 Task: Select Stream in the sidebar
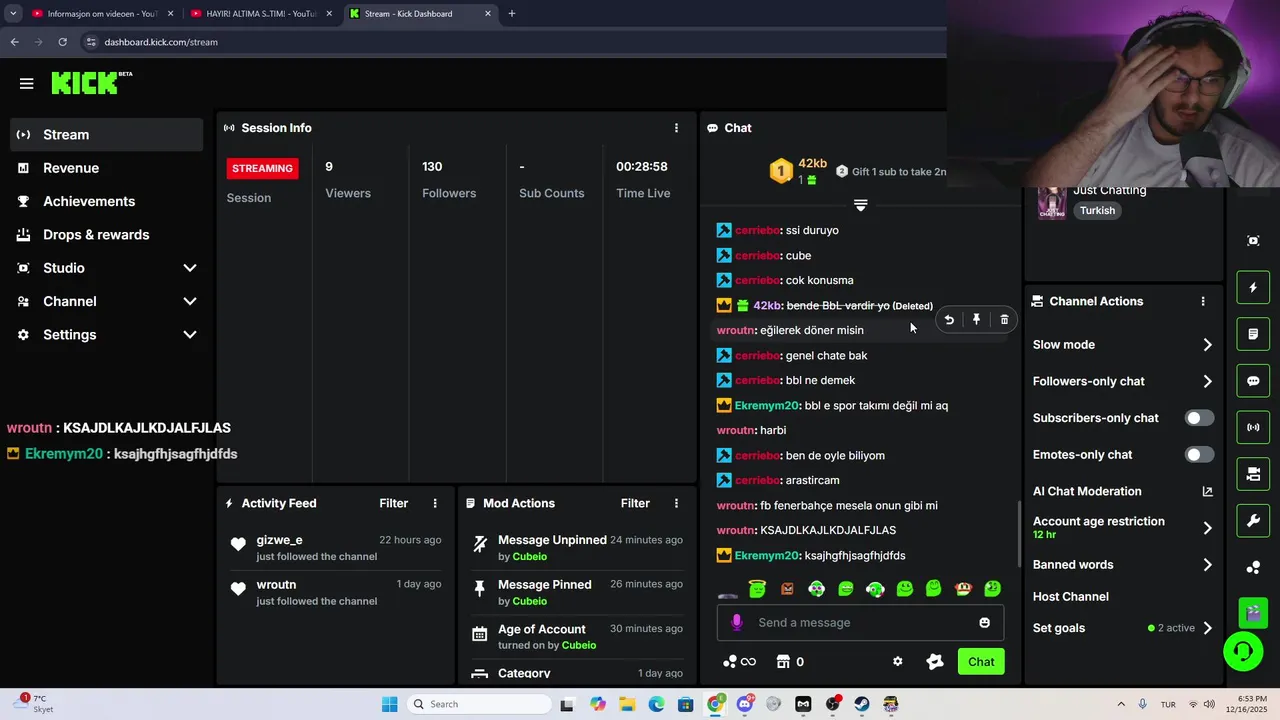pyautogui.click(x=107, y=135)
